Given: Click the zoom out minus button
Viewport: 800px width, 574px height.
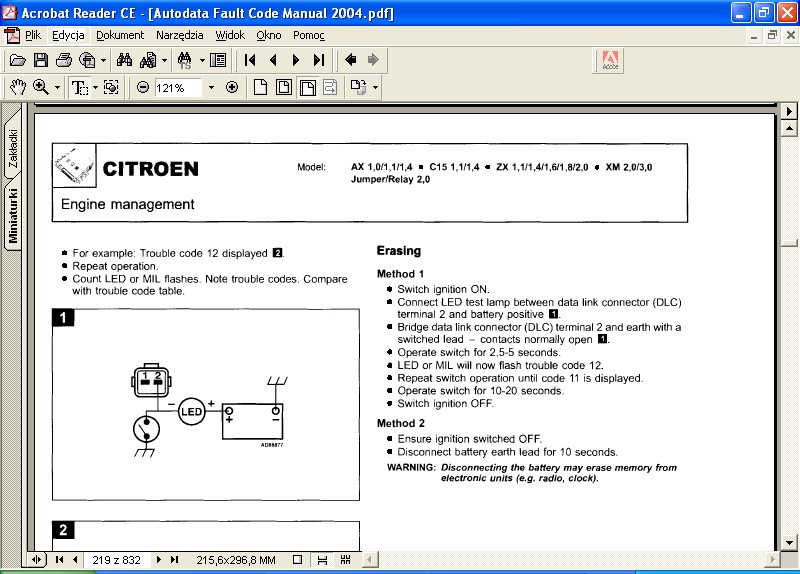Looking at the screenshot, I should coord(143,87).
